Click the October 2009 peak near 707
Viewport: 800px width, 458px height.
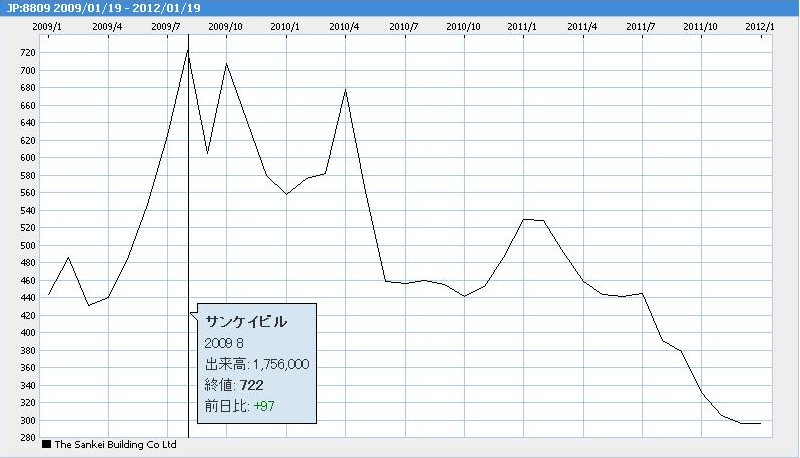click(x=226, y=64)
